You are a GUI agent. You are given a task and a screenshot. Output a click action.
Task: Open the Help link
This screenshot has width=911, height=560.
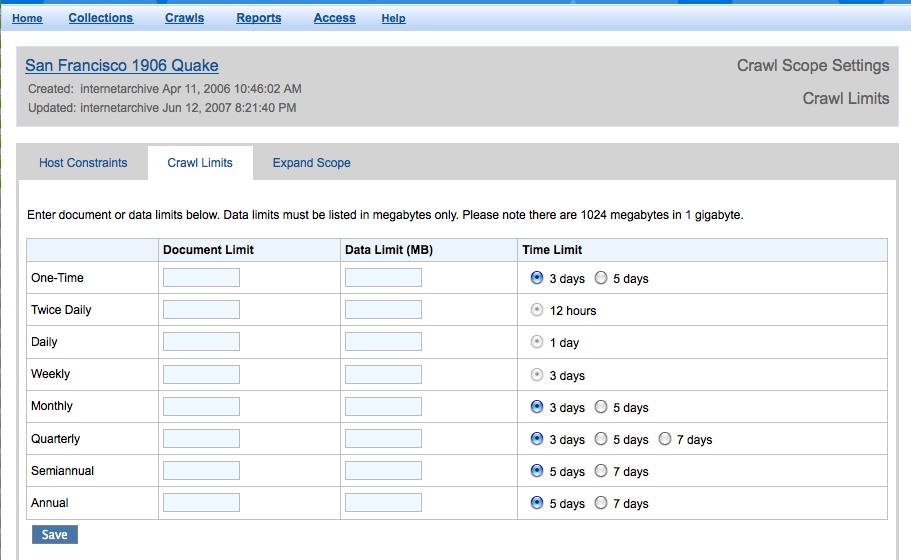[393, 18]
